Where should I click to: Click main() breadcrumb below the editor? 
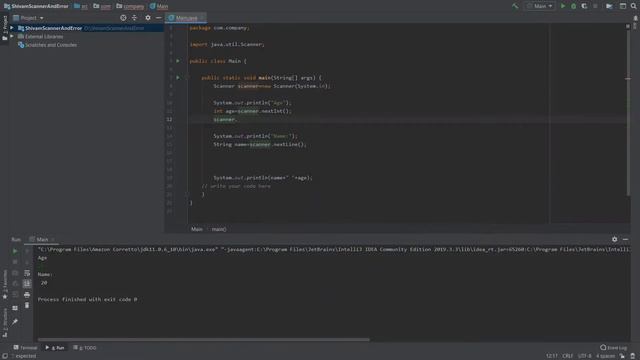tap(219, 229)
